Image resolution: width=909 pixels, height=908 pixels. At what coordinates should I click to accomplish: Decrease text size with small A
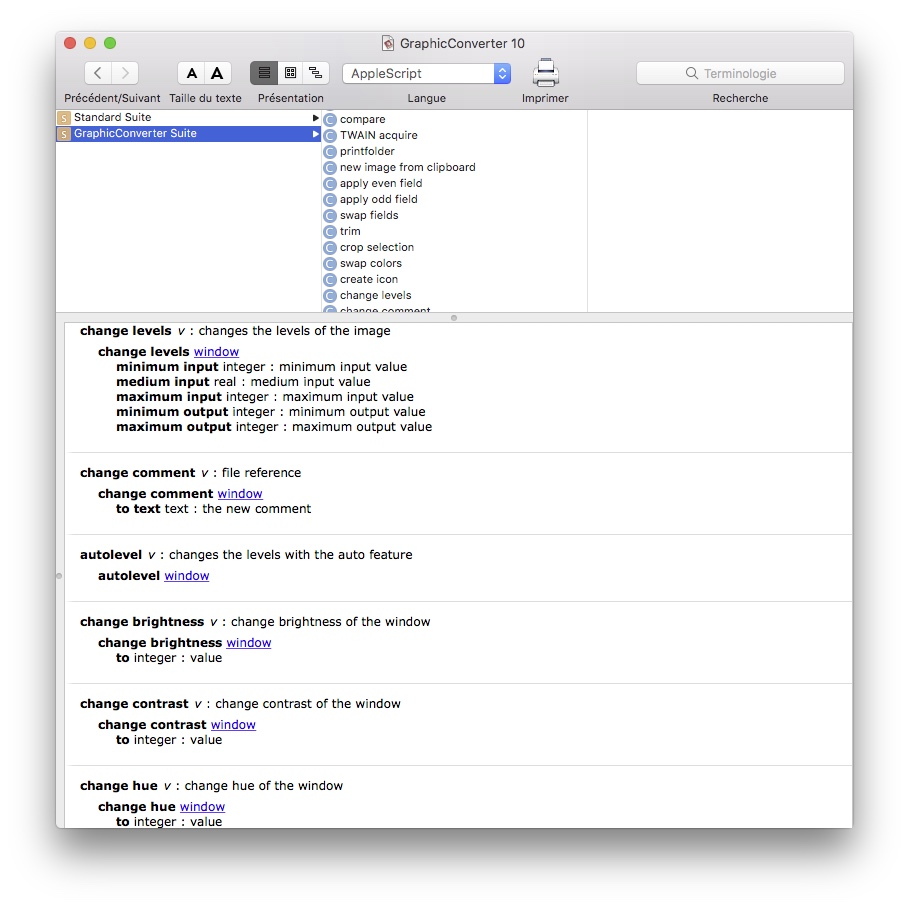pos(191,73)
